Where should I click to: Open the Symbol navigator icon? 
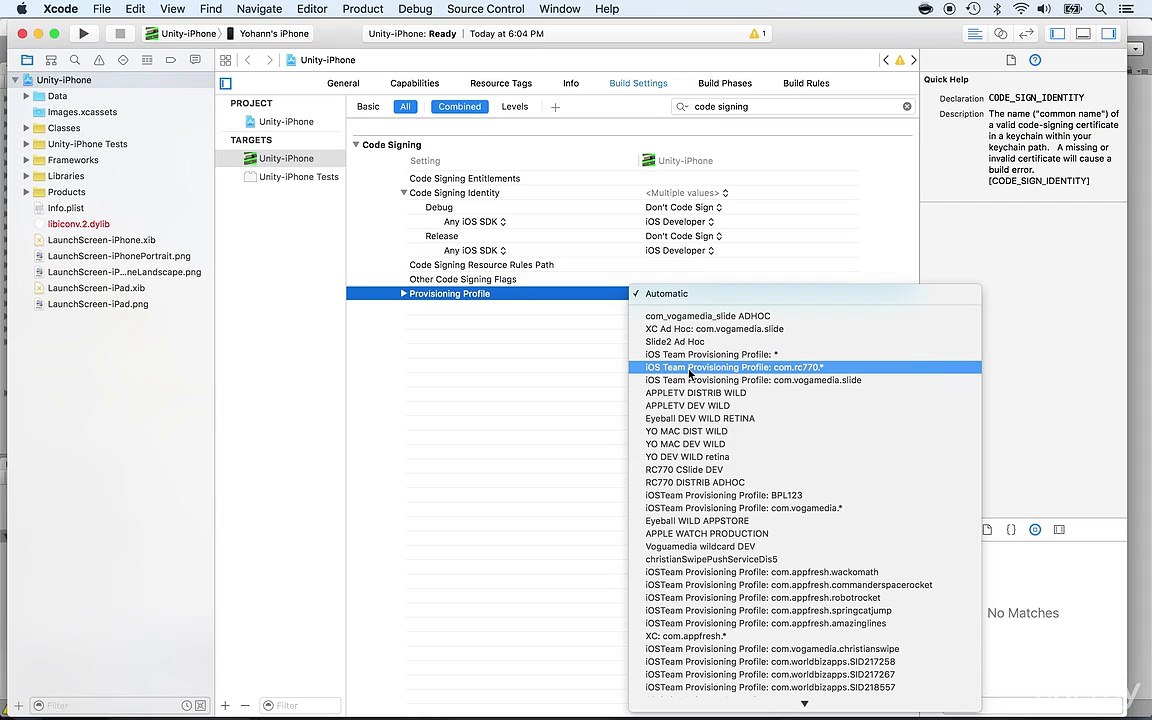[51, 60]
